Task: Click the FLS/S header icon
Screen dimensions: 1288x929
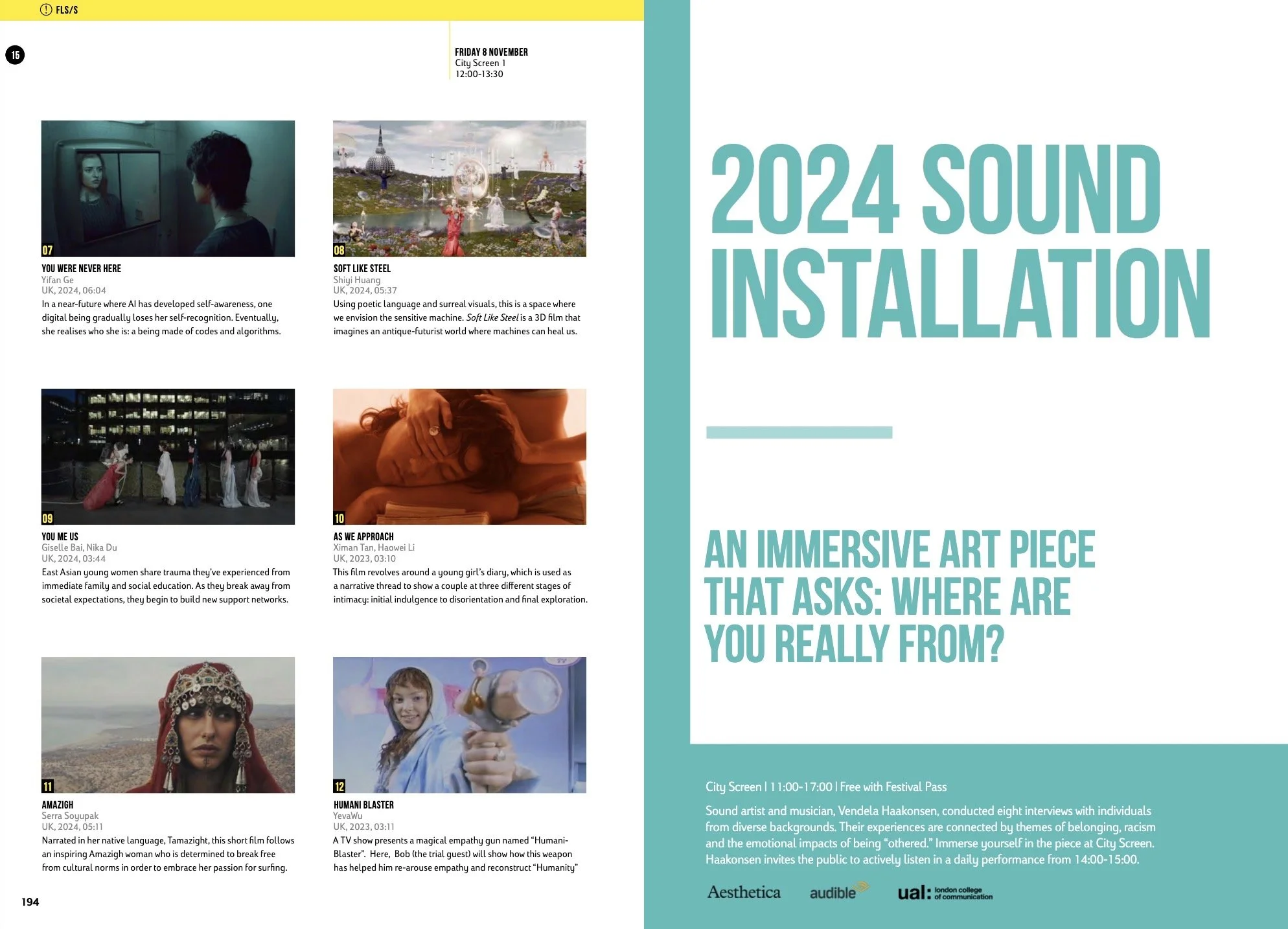Action: coord(46,10)
